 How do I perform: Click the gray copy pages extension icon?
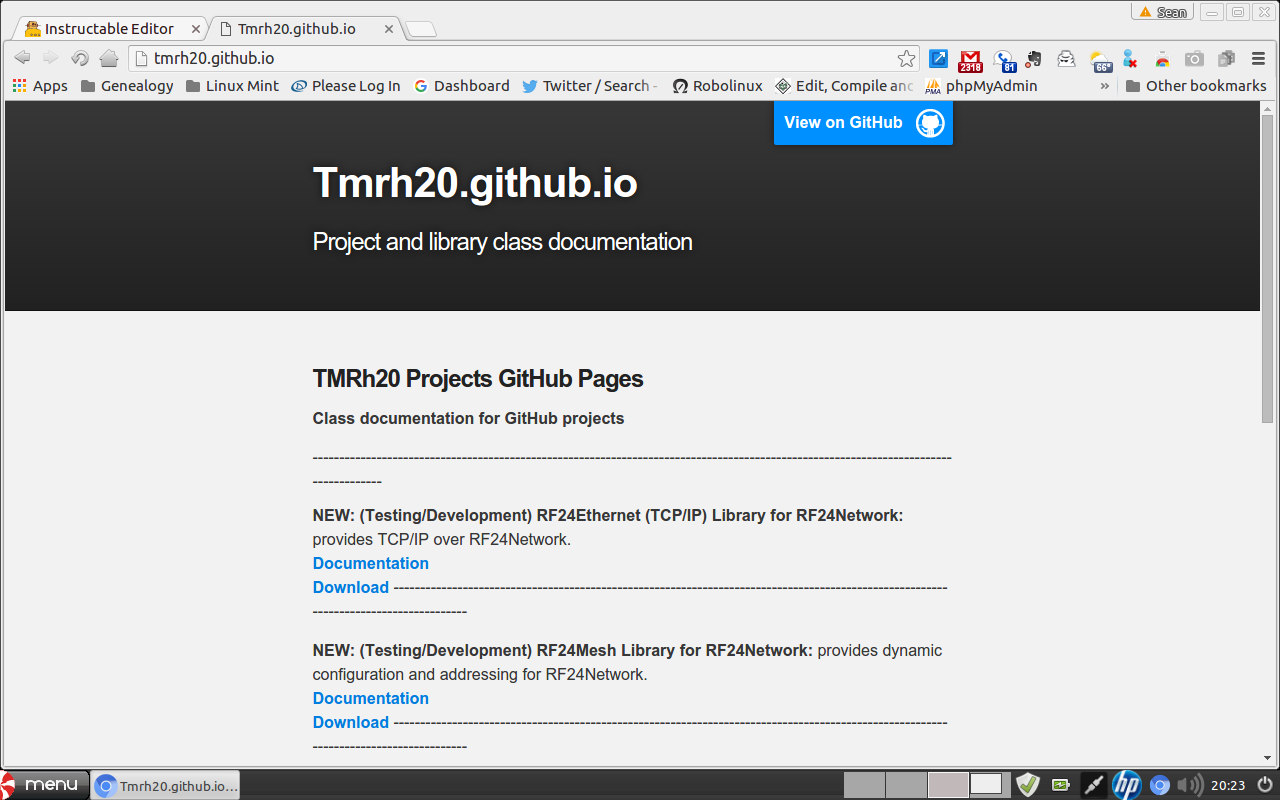point(1226,58)
